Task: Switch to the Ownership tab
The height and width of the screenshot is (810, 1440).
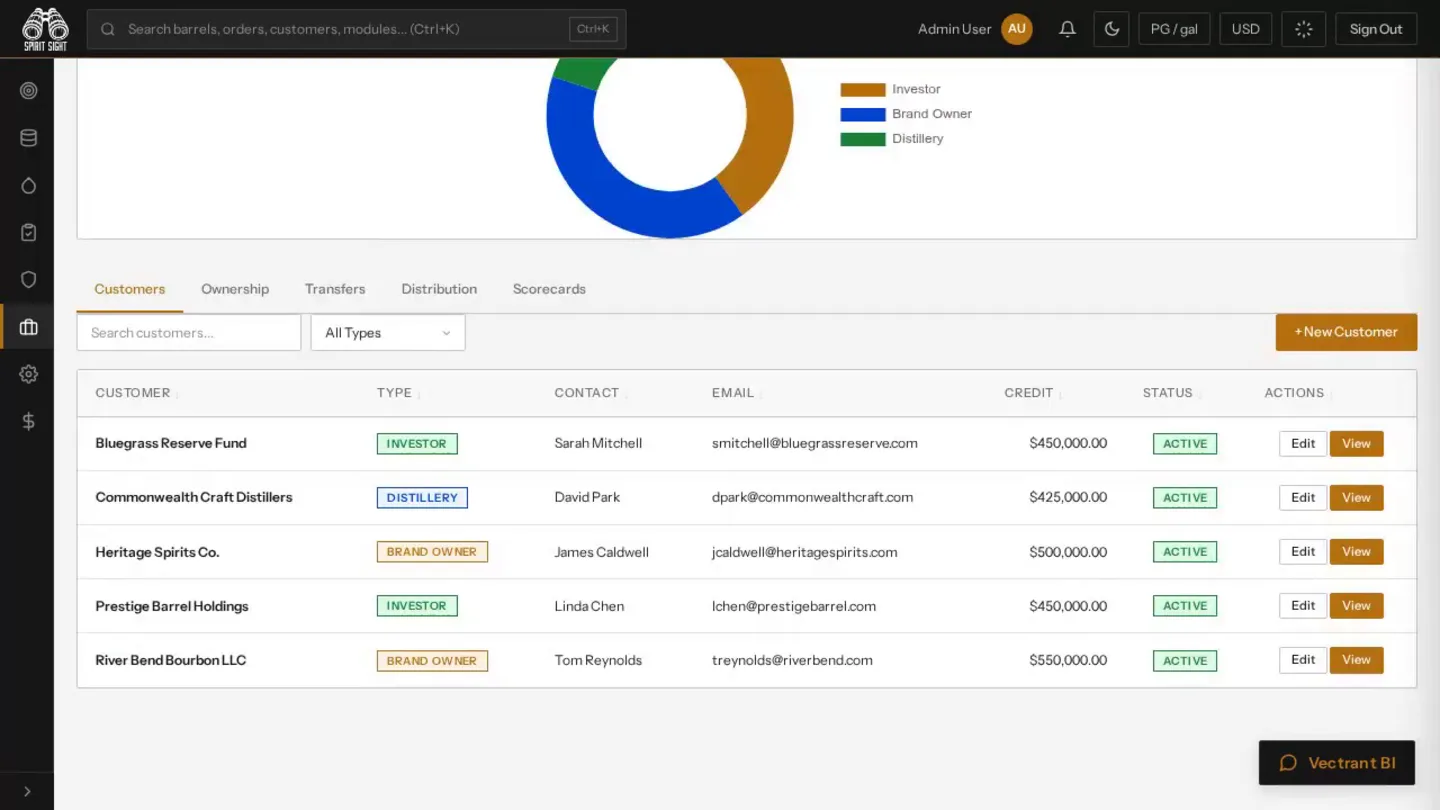Action: 235,289
